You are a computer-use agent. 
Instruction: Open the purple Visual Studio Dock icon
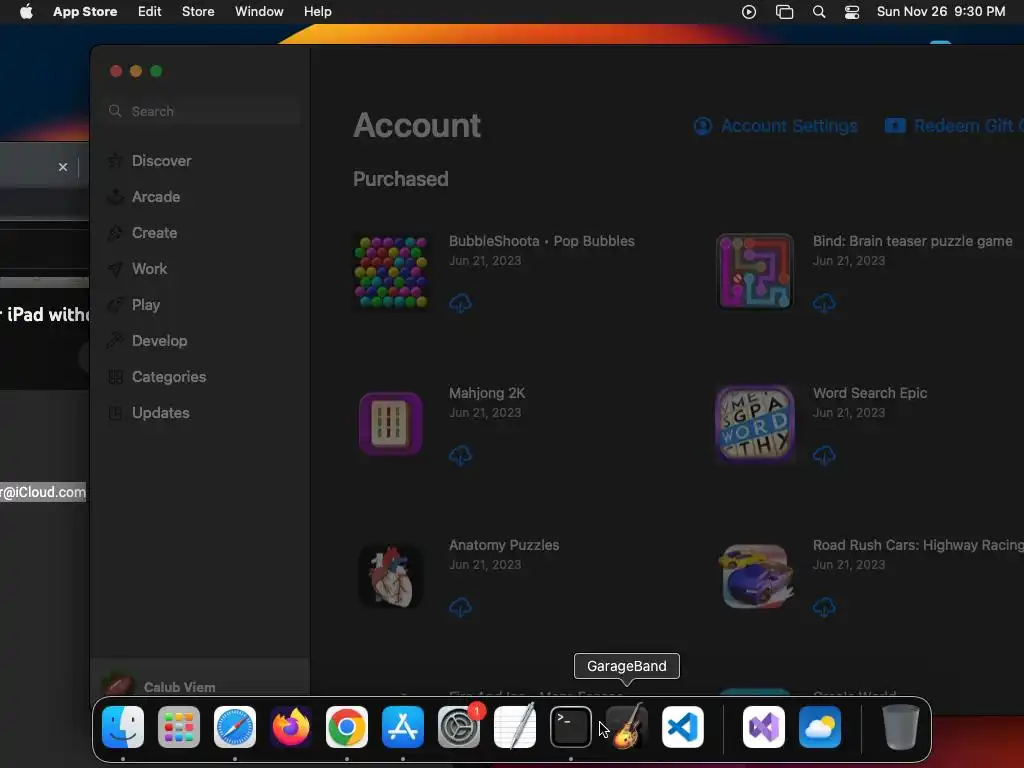pos(764,727)
